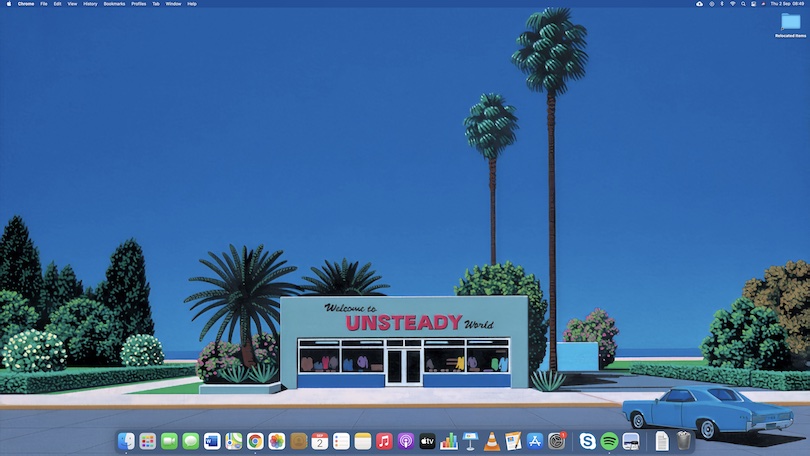Screen dimensions: 810x456
Task: Open System Preferences with update badge
Action: [556, 442]
